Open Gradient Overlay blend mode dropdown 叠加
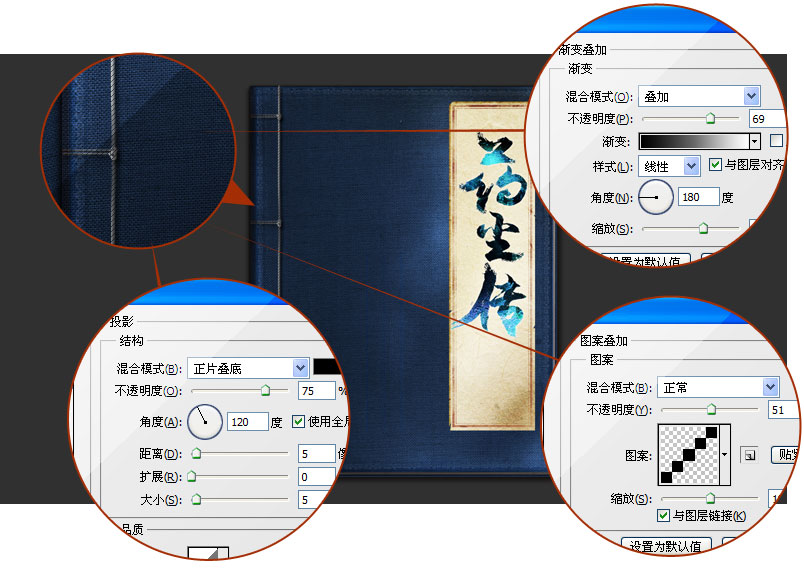The height and width of the screenshot is (570, 804). [699, 96]
